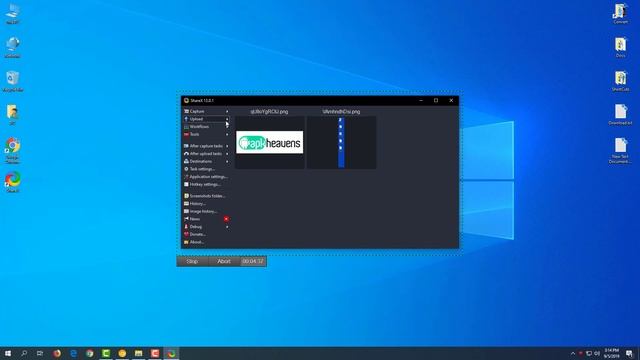The width and height of the screenshot is (640, 360).
Task: Launch Firefox from the taskbar
Action: tap(57, 353)
